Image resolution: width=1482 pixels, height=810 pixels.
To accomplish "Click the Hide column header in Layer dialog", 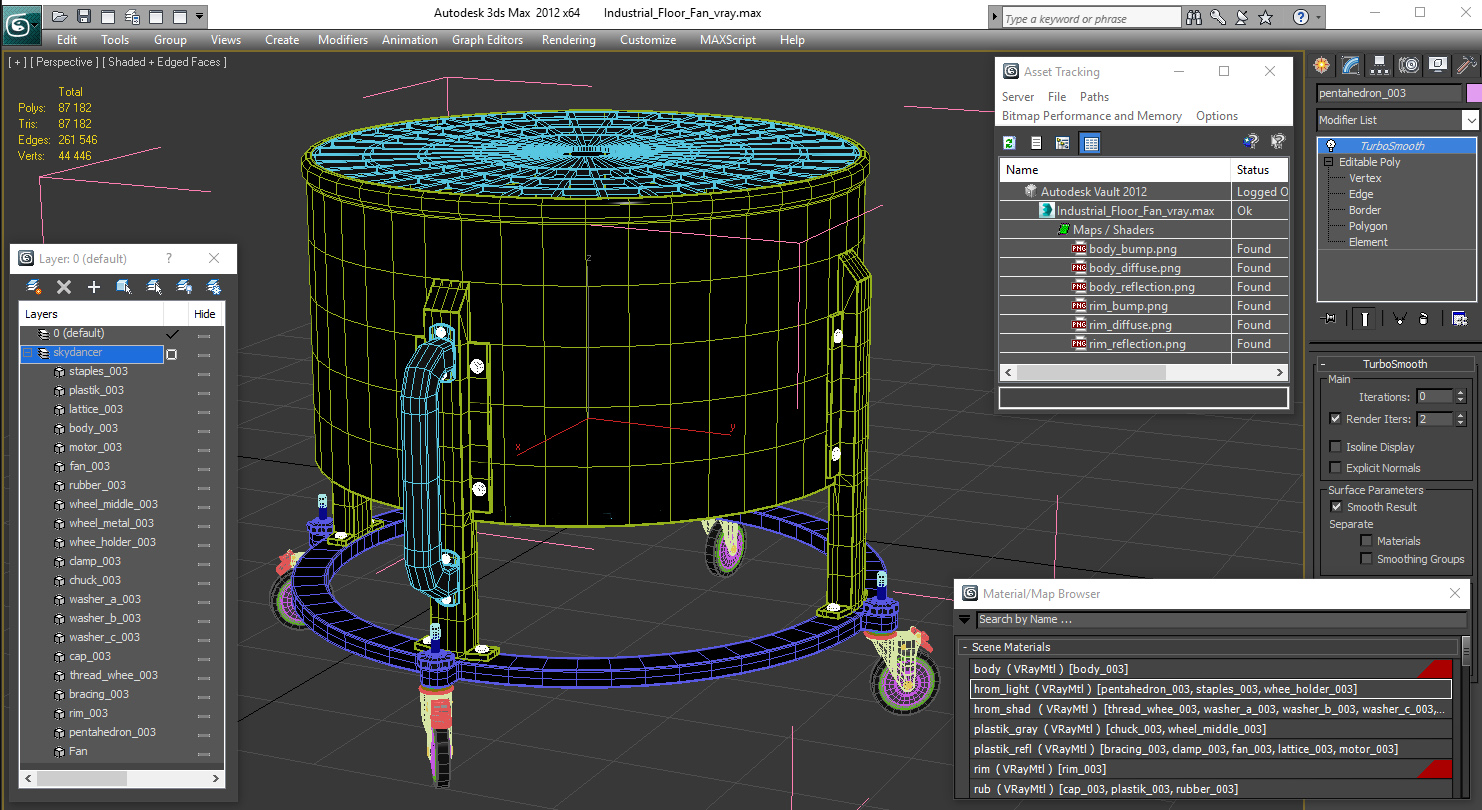I will point(204,314).
